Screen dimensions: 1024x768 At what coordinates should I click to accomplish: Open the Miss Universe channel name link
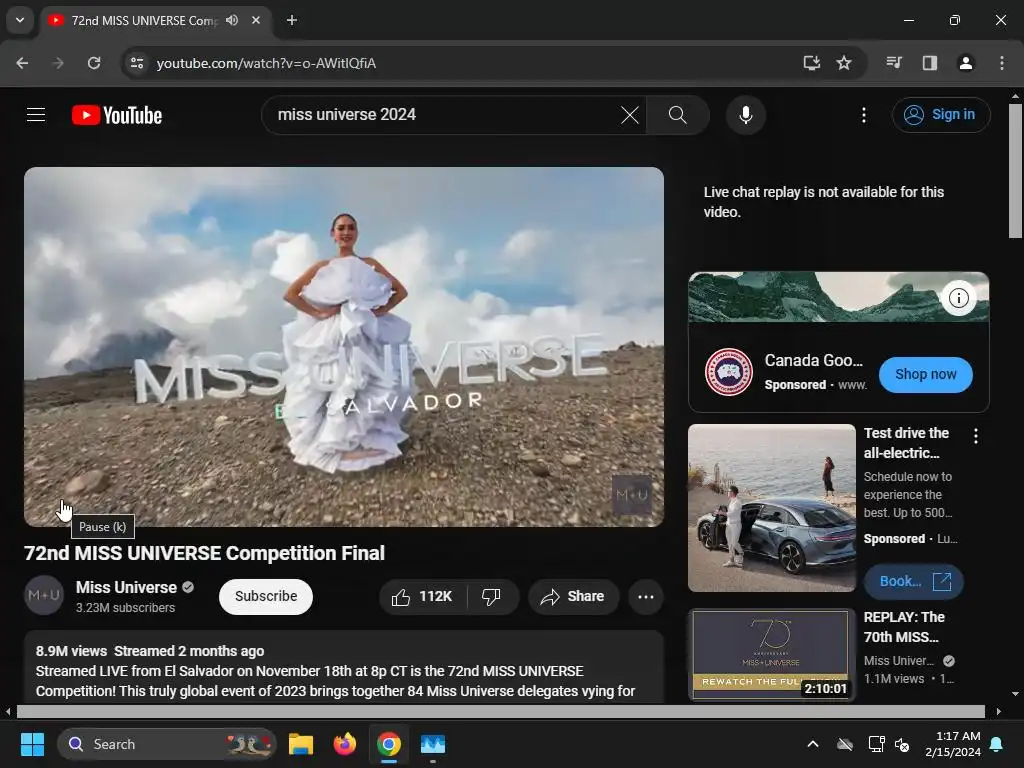(x=126, y=587)
